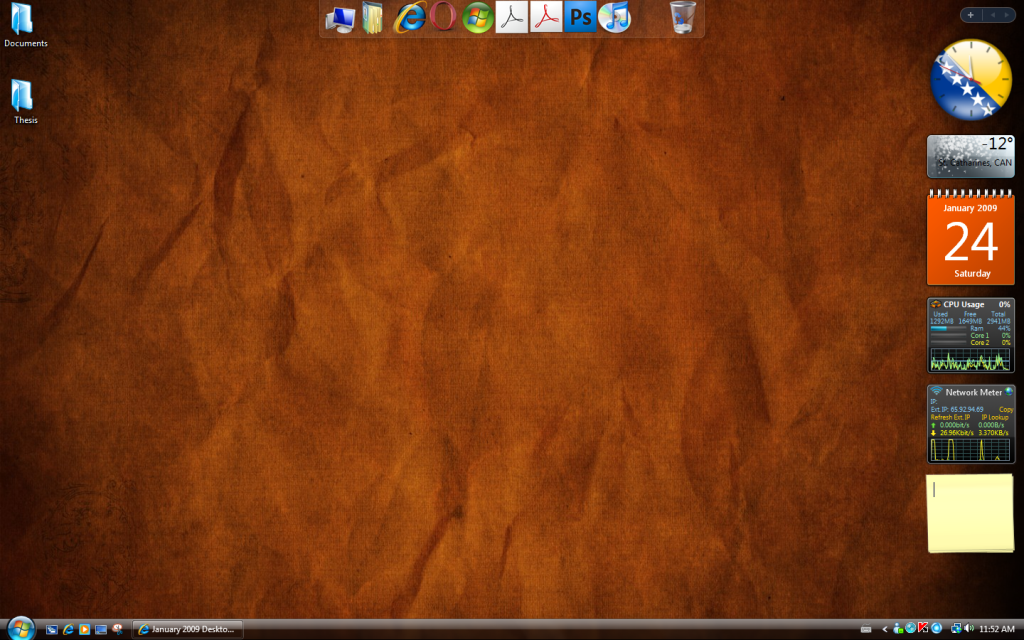Click the plus button to add gadgets
This screenshot has width=1024, height=640.
(x=970, y=15)
